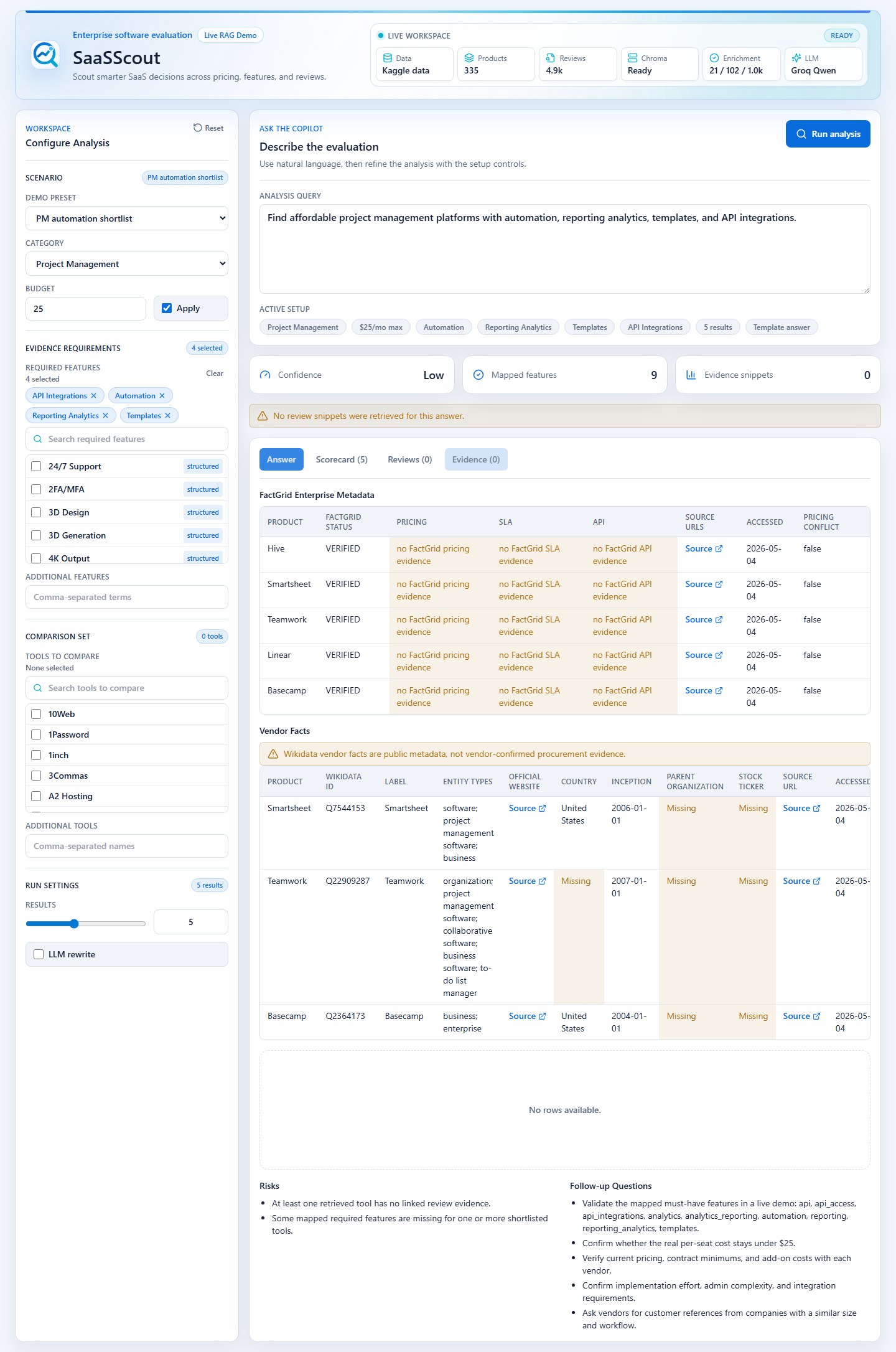Click the Reset workspace button

[x=208, y=128]
